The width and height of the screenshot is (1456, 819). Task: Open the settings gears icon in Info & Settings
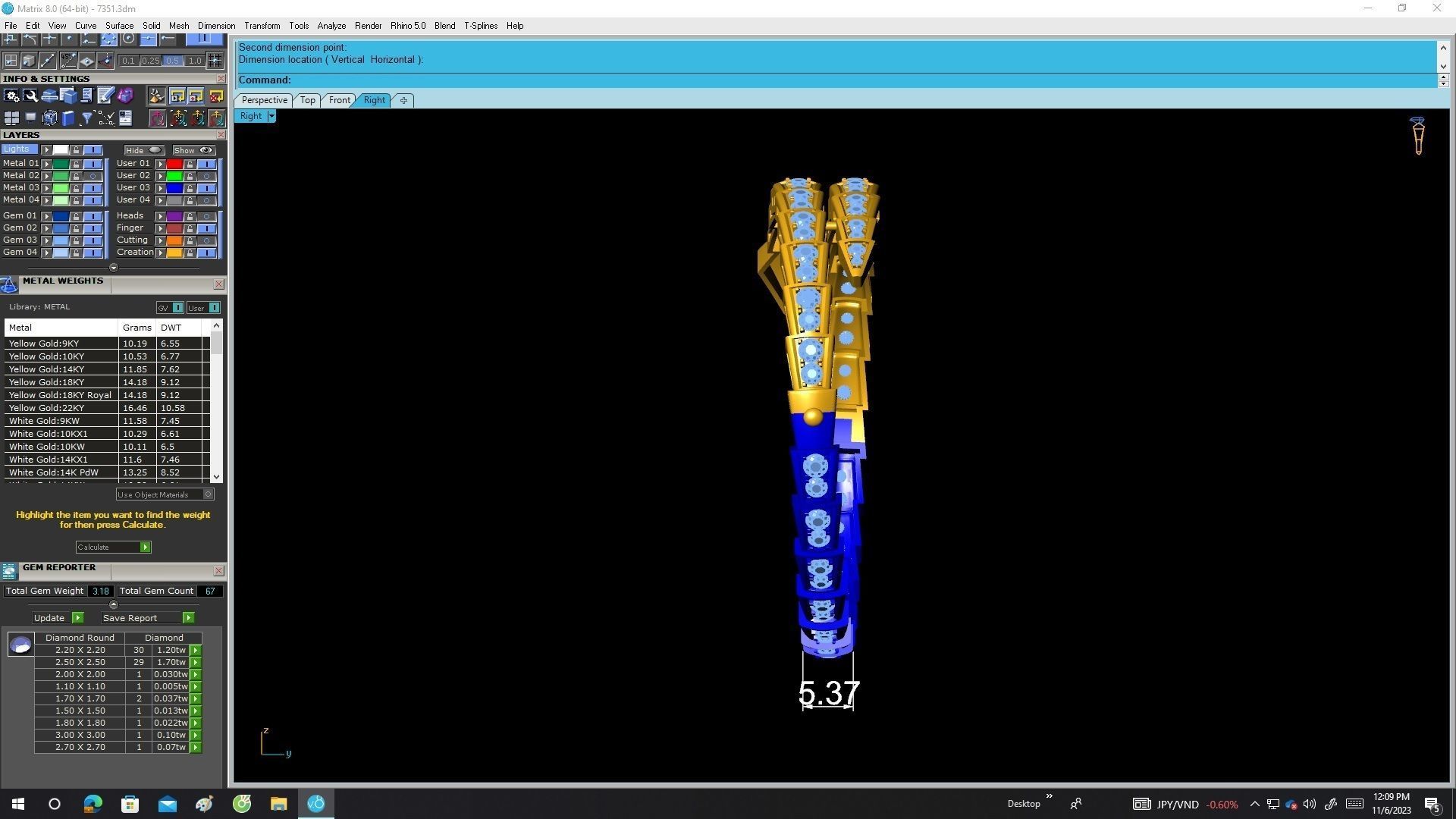tap(11, 96)
